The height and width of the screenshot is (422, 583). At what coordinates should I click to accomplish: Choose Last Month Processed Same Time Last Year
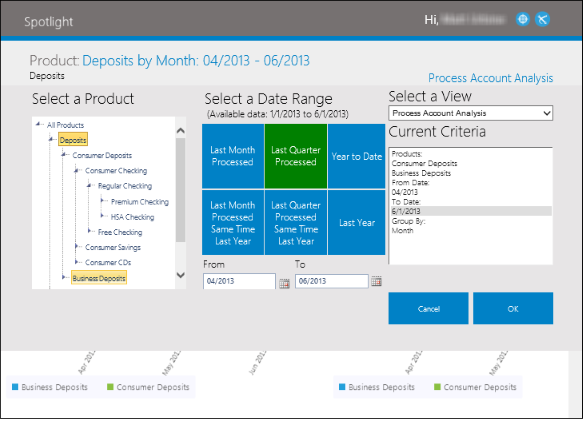coord(233,223)
